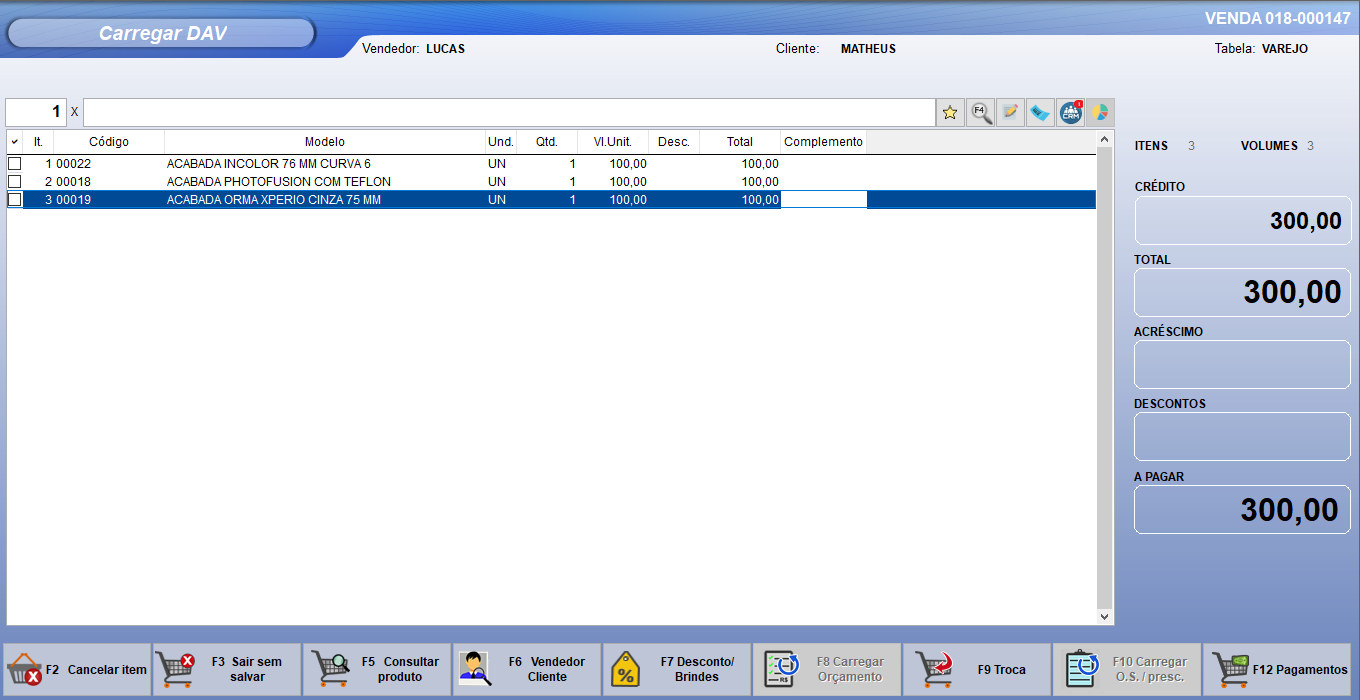Screen dimensions: 1360x700
Task: Click the blue ticket coupon icon
Action: click(1040, 112)
